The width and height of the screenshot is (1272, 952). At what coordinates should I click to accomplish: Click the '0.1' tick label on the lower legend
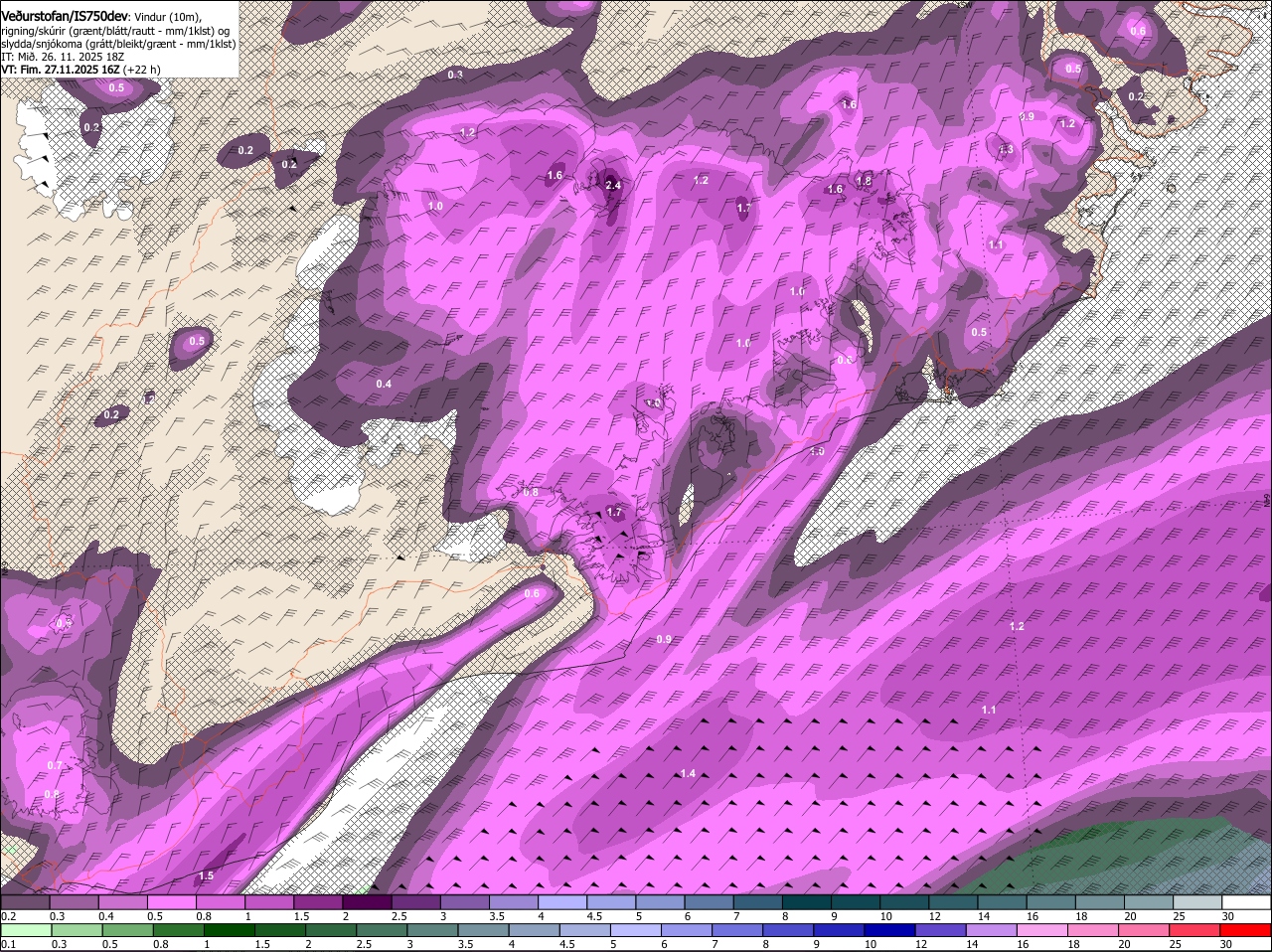[x=9, y=944]
